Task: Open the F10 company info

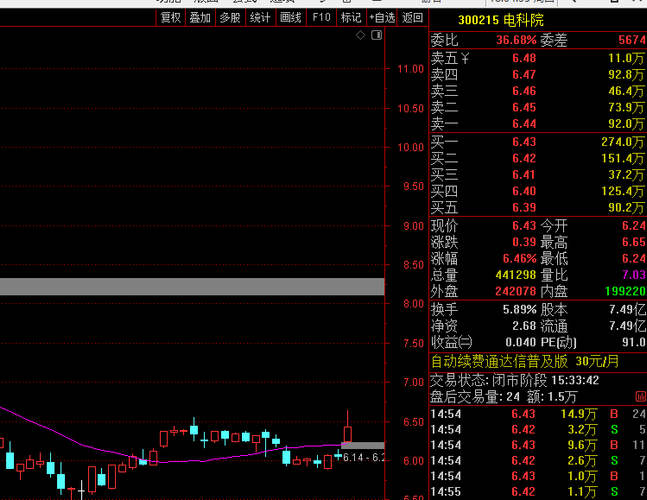Action: 321,18
